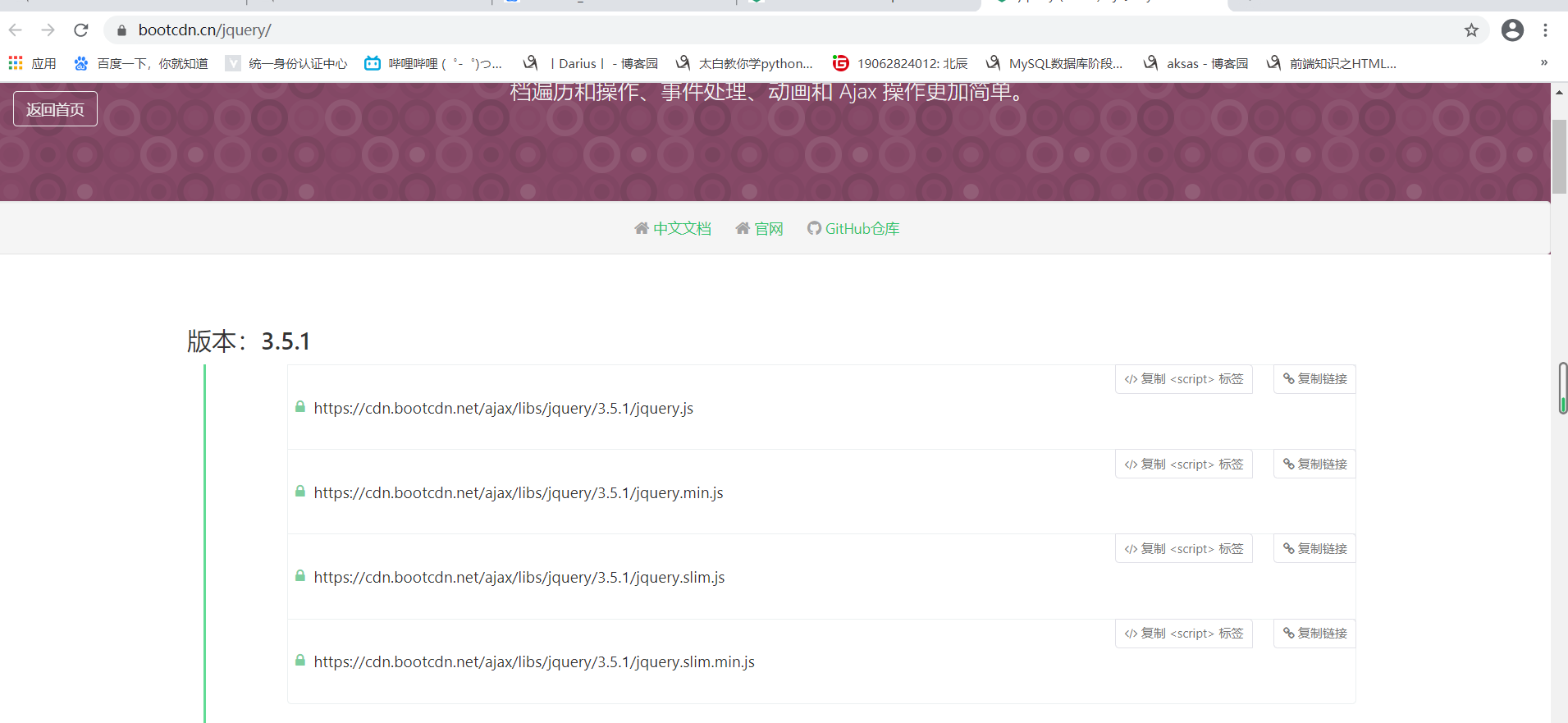Copy script tag for jquery.slim.min.js
The width and height of the screenshot is (1568, 723).
[x=1183, y=634]
